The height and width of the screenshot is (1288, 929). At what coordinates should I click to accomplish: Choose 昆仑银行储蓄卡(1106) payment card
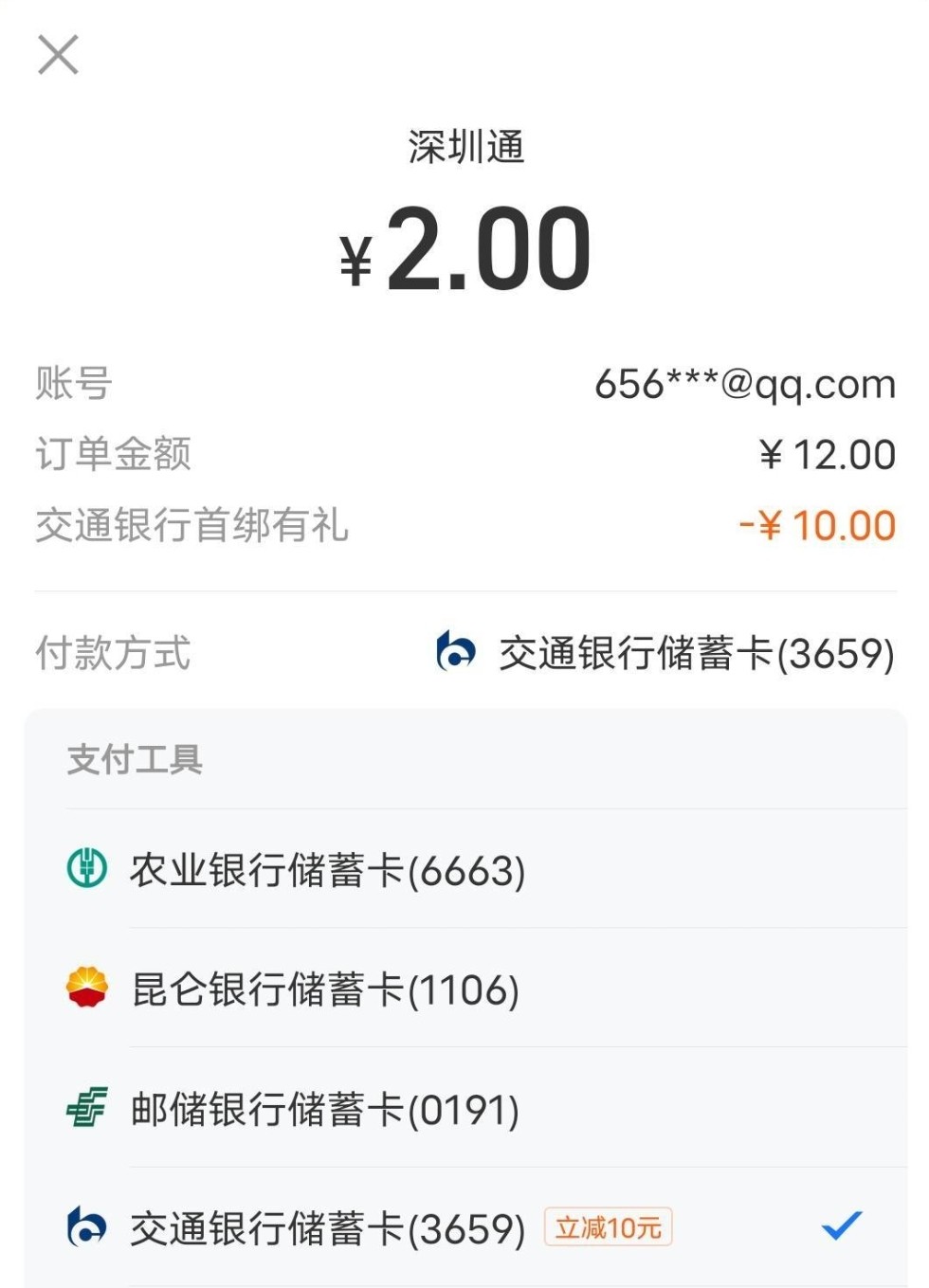tap(325, 989)
